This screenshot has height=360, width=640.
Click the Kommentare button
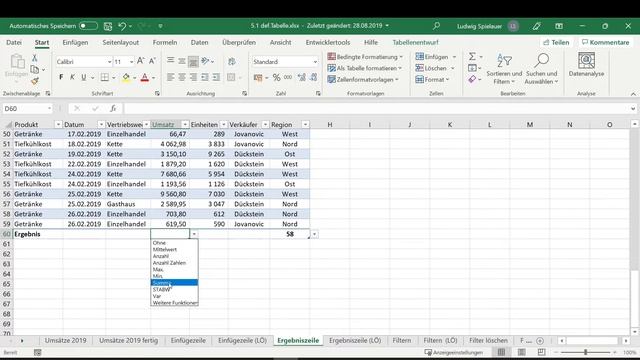(606, 42)
